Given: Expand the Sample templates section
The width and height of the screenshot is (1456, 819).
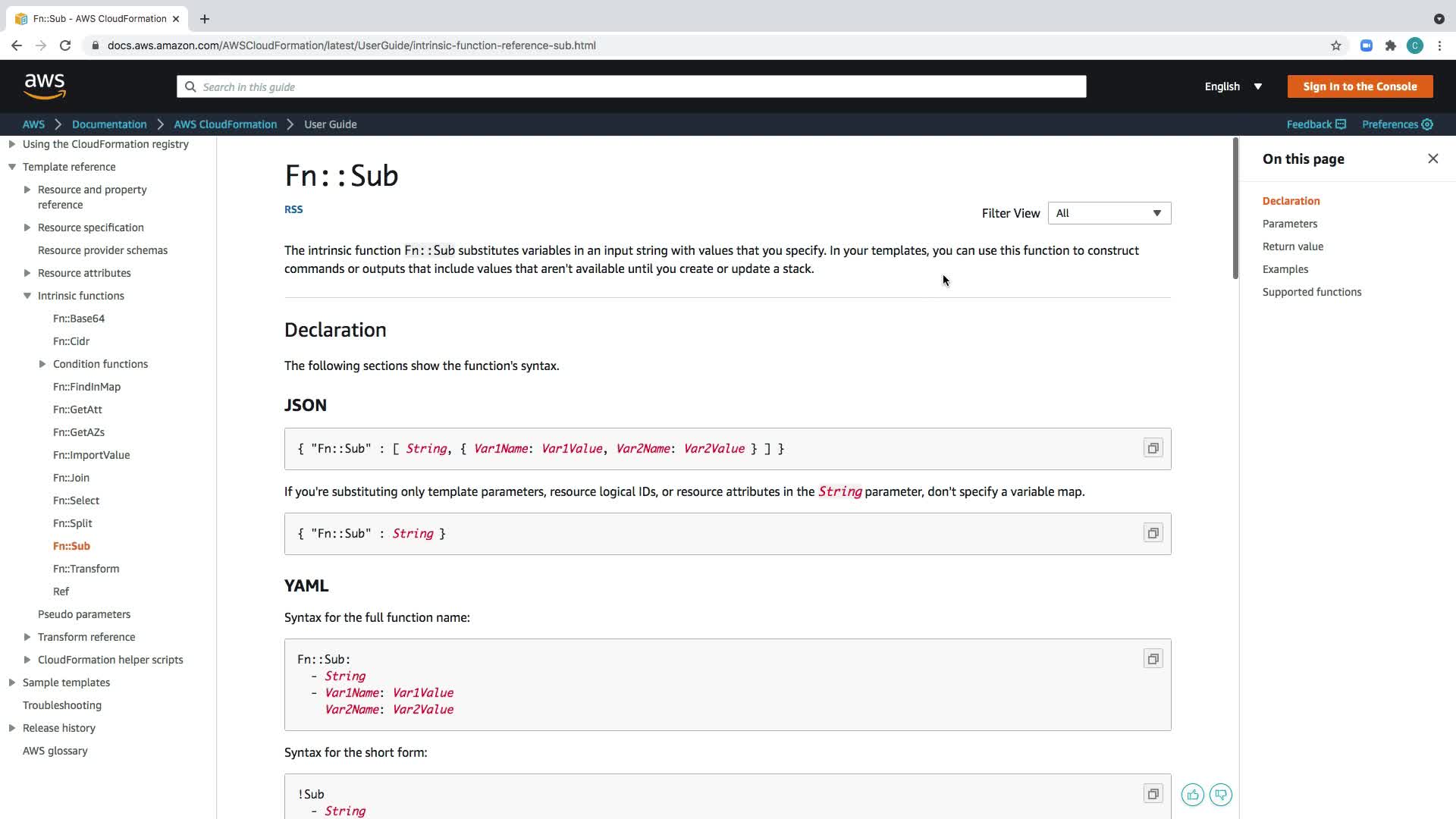Looking at the screenshot, I should (12, 682).
